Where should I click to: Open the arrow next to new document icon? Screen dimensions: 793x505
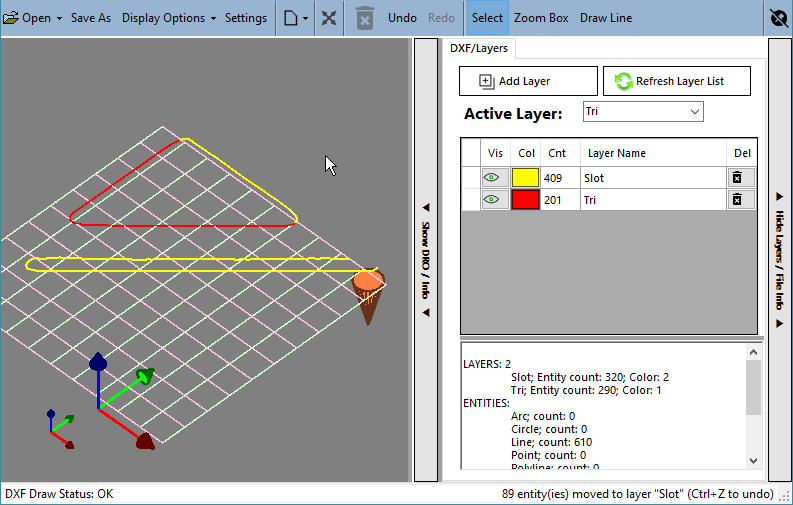(305, 19)
